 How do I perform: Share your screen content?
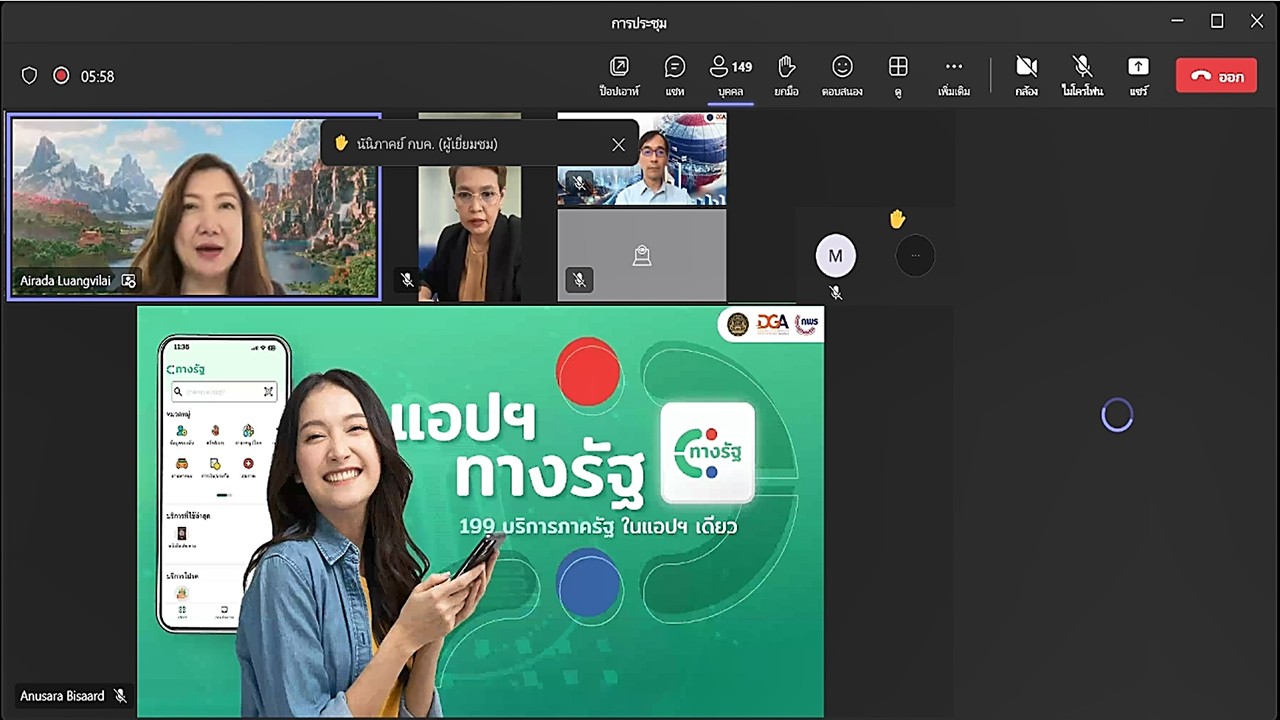[1138, 76]
